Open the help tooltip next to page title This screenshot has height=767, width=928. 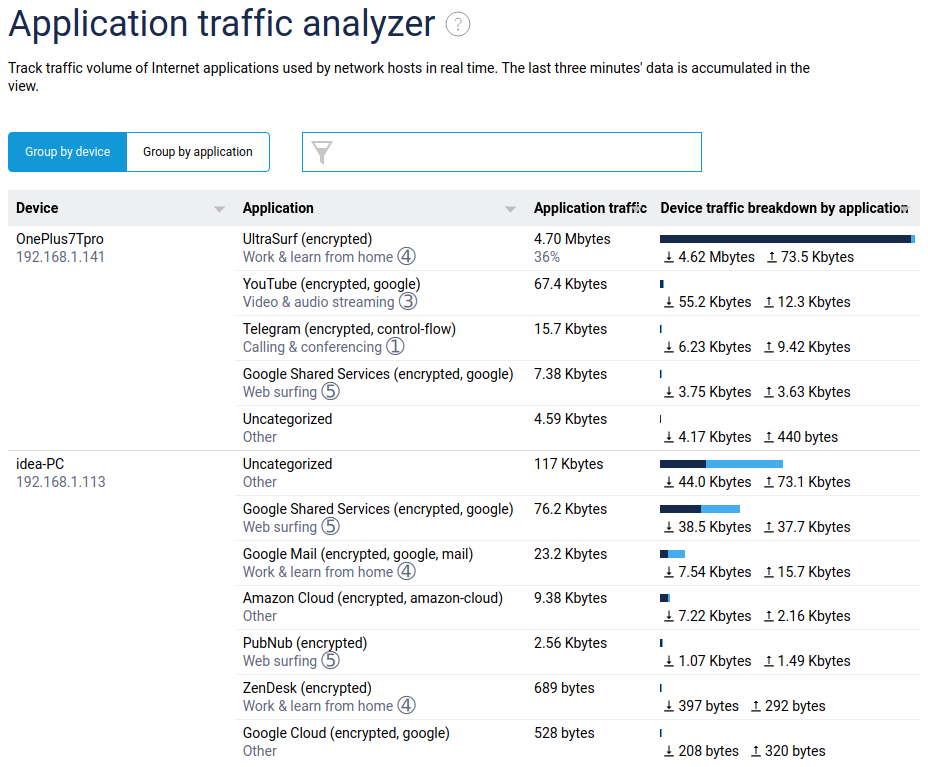coord(457,24)
